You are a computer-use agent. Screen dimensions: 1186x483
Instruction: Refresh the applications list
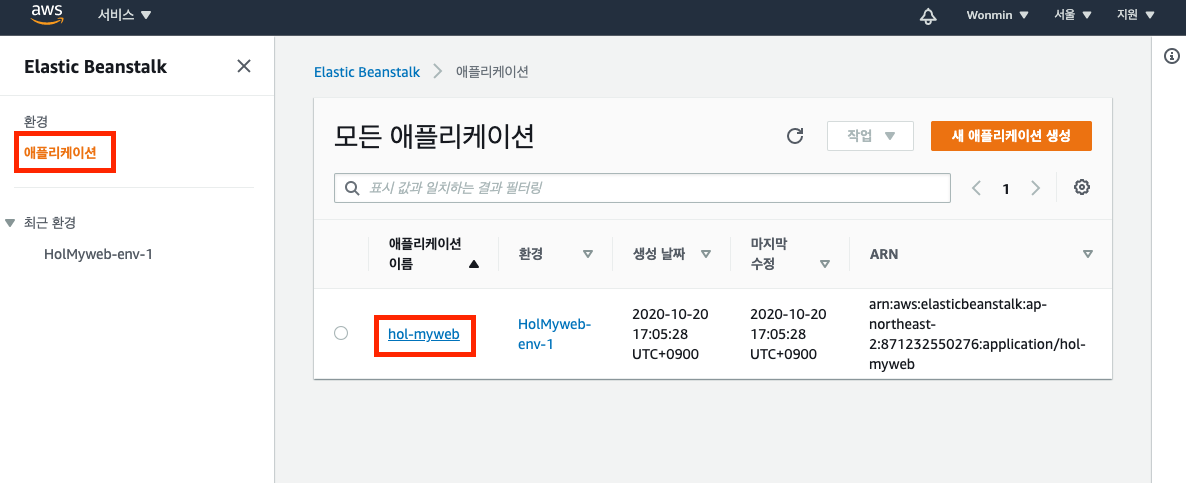[x=794, y=136]
